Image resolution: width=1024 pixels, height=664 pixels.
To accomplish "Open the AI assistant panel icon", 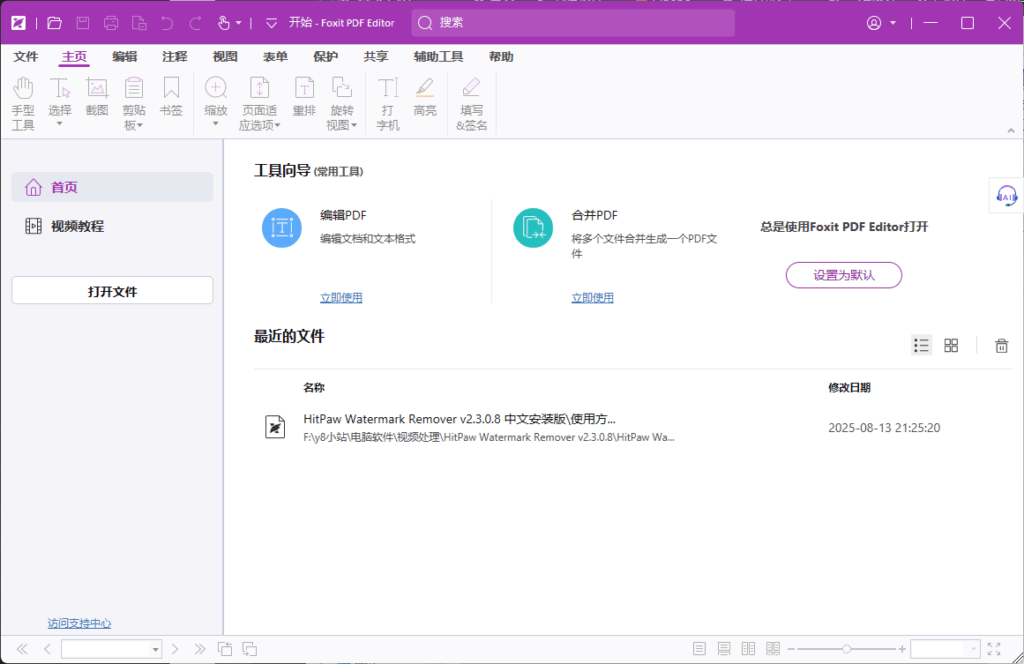I will coord(1007,196).
